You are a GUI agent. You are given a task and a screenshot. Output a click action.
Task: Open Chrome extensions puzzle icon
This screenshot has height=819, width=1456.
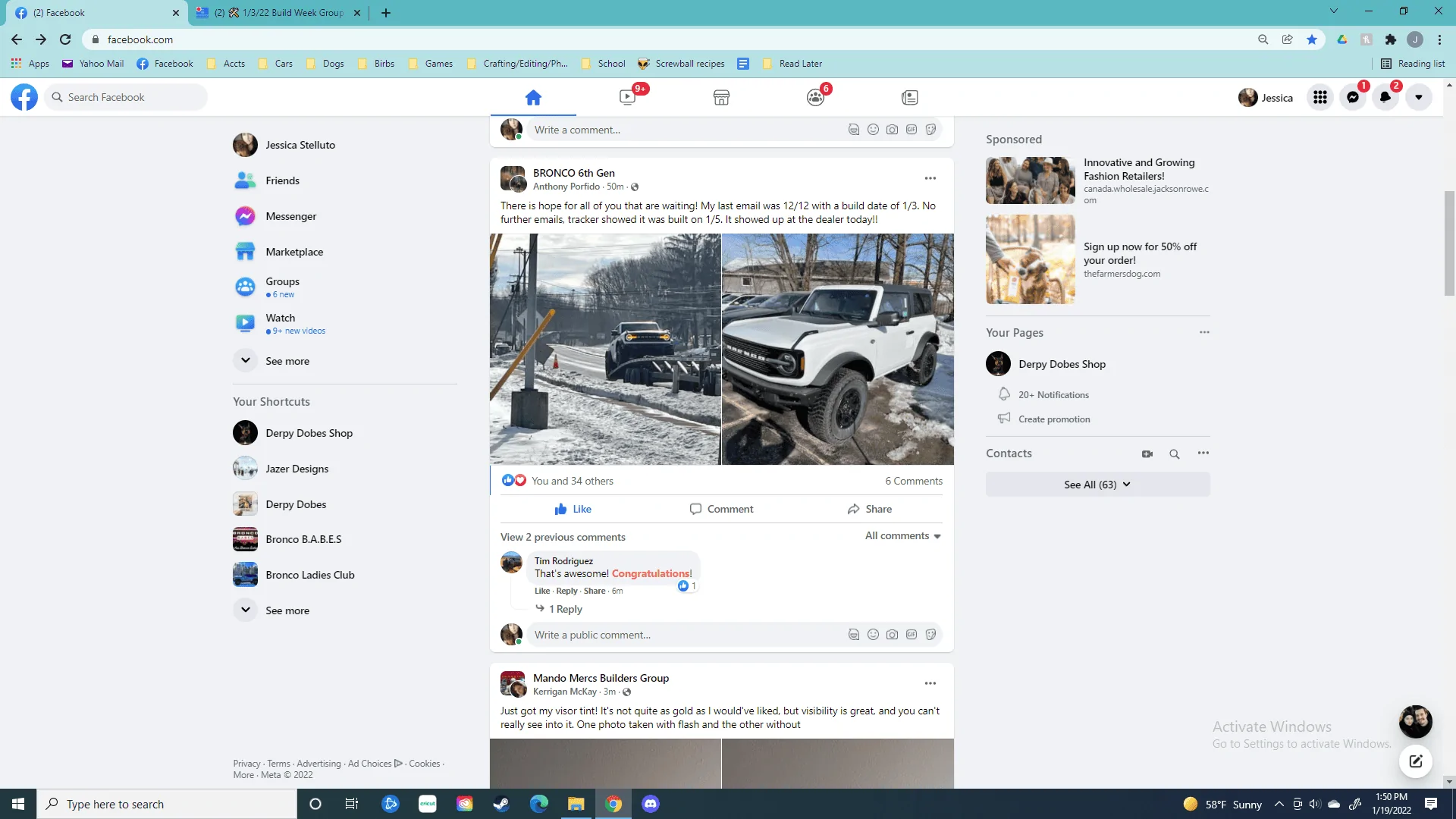click(1390, 39)
